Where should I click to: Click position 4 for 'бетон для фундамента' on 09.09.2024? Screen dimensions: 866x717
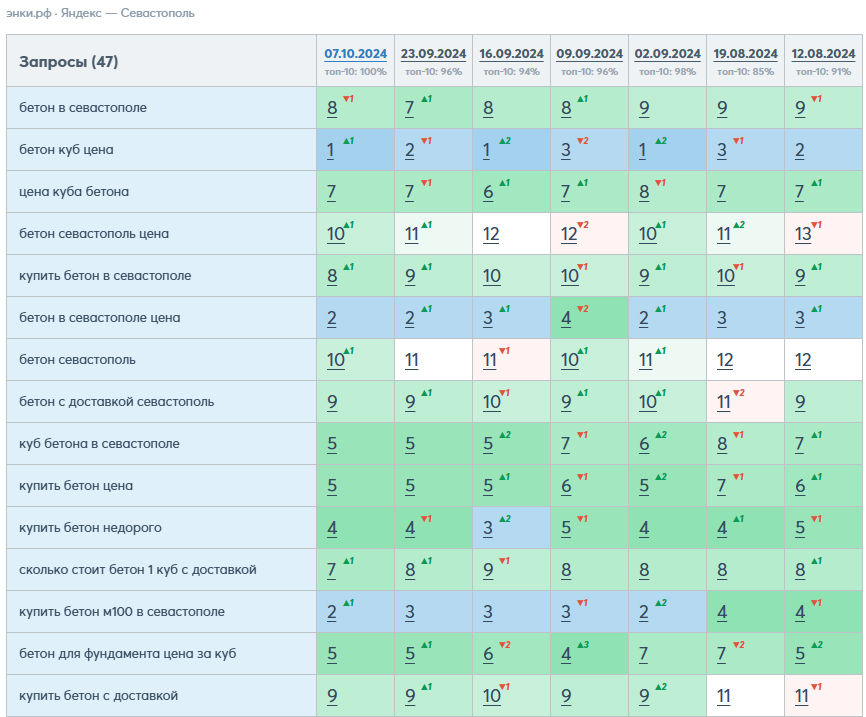(x=566, y=654)
